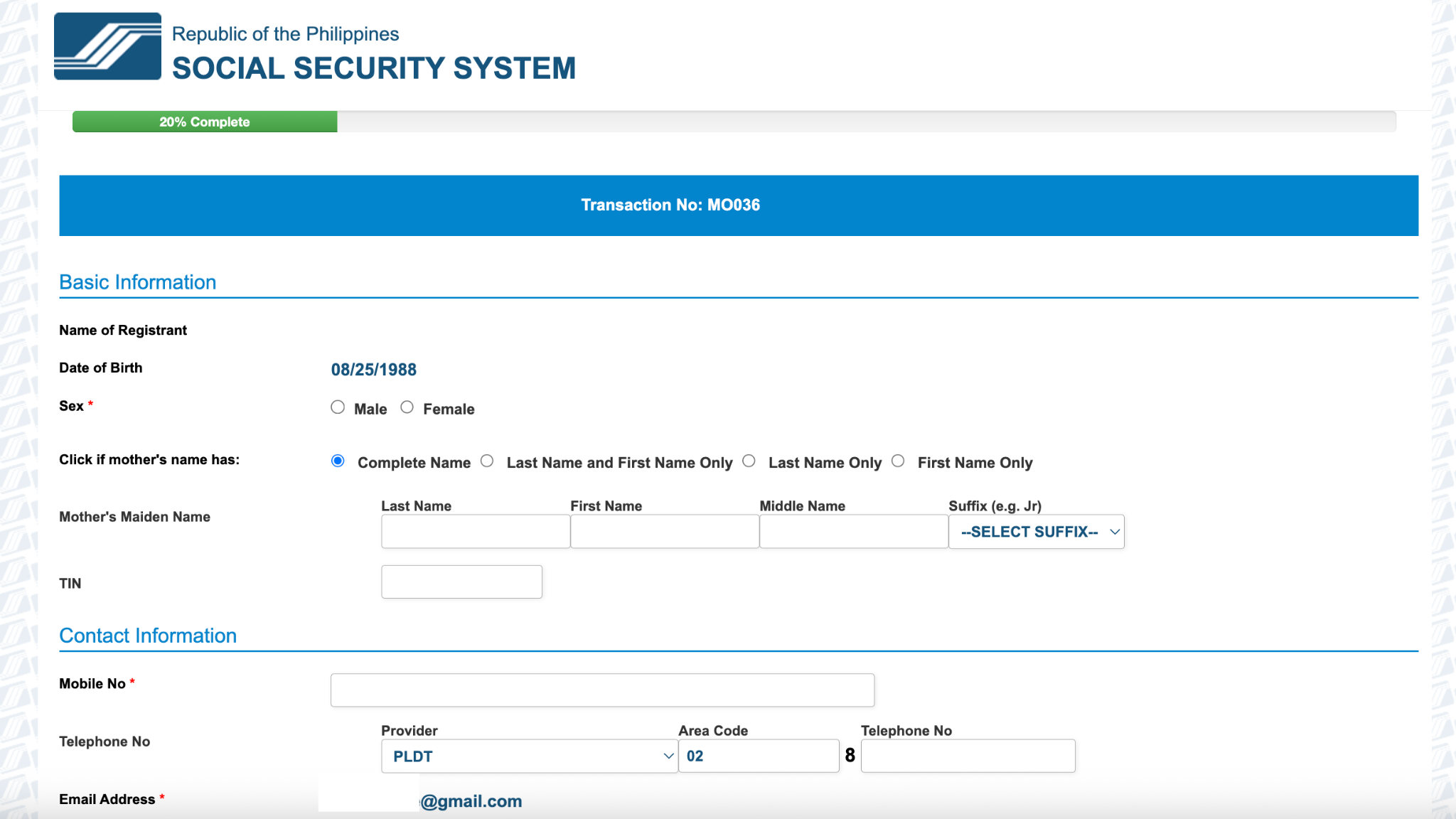Click the Area Code field

tap(758, 756)
